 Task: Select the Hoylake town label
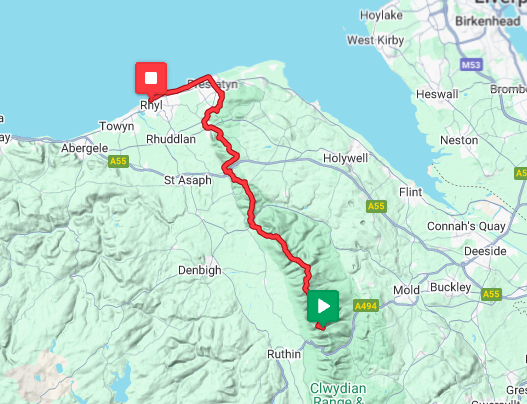(x=381, y=15)
